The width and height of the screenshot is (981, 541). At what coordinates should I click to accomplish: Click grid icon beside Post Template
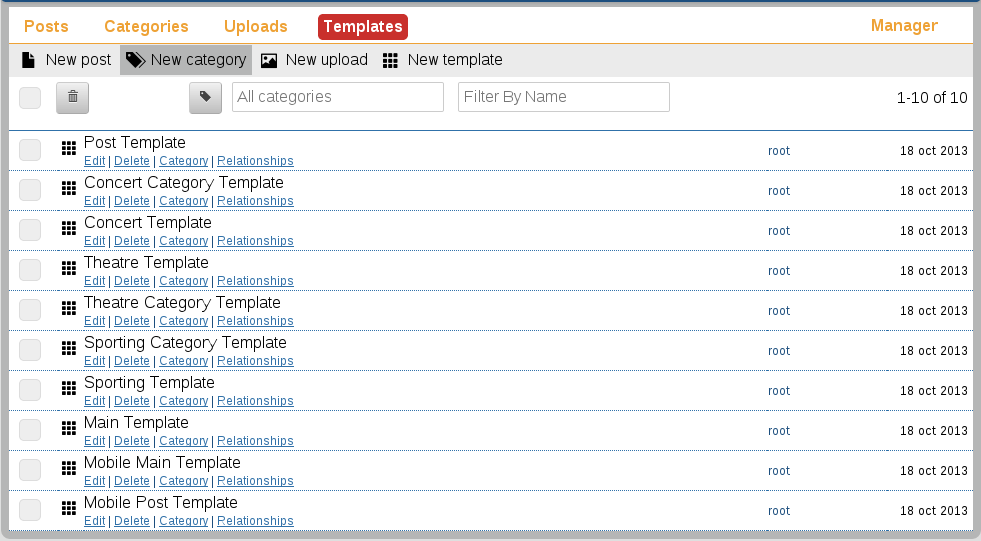pos(69,148)
